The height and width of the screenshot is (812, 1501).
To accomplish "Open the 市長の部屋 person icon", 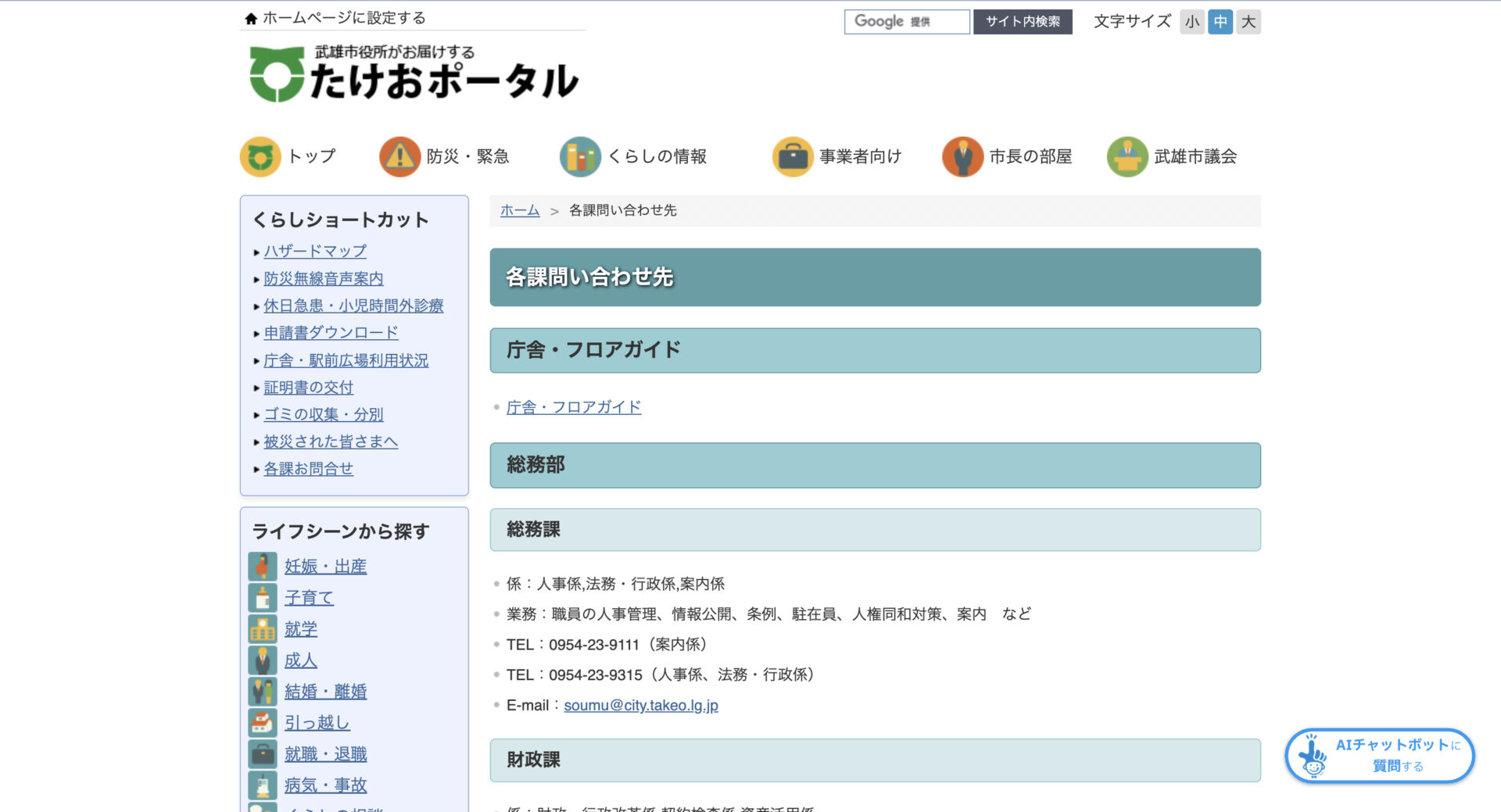I will click(964, 156).
